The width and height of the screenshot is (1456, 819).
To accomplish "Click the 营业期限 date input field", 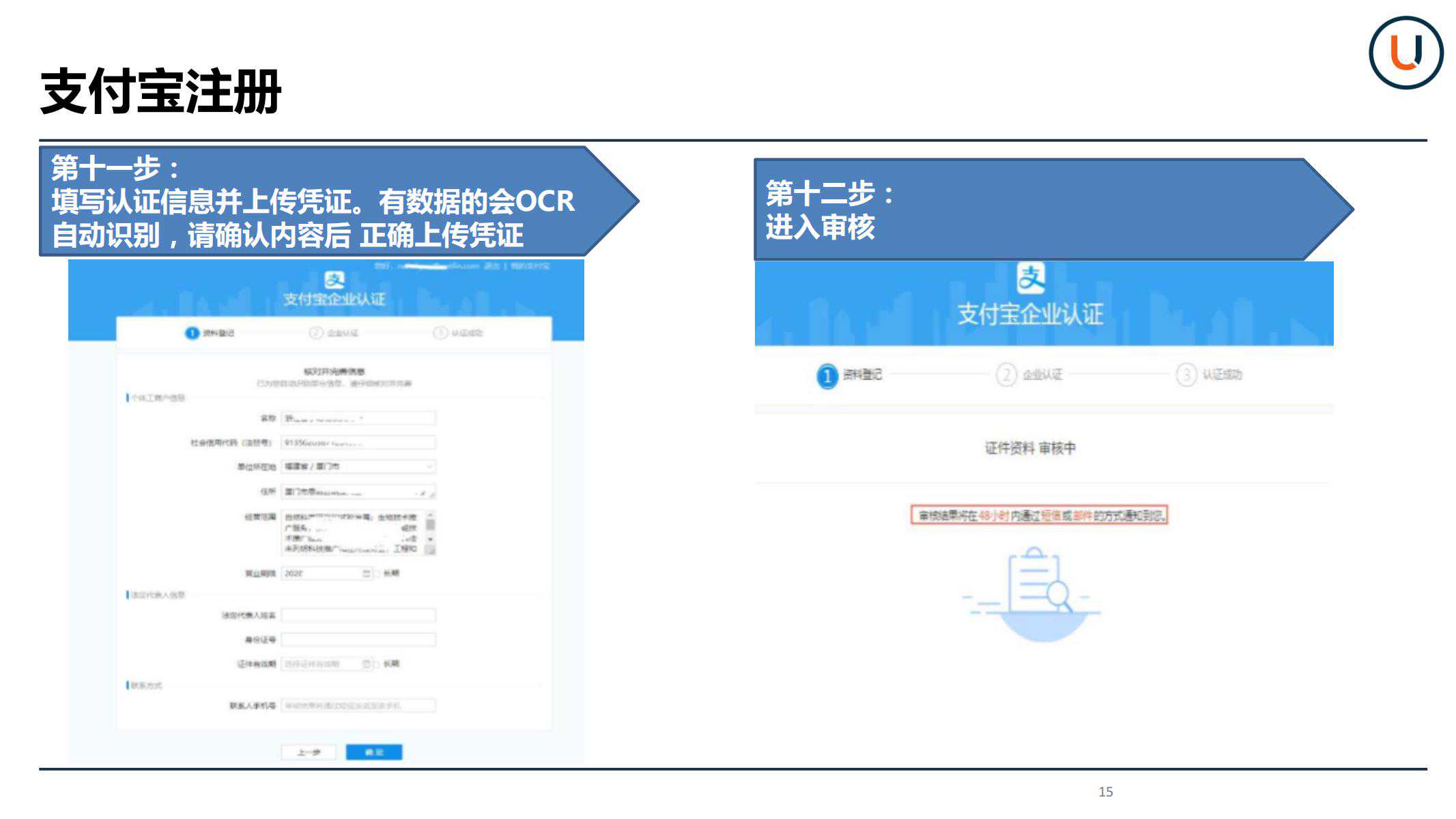I will click(326, 573).
